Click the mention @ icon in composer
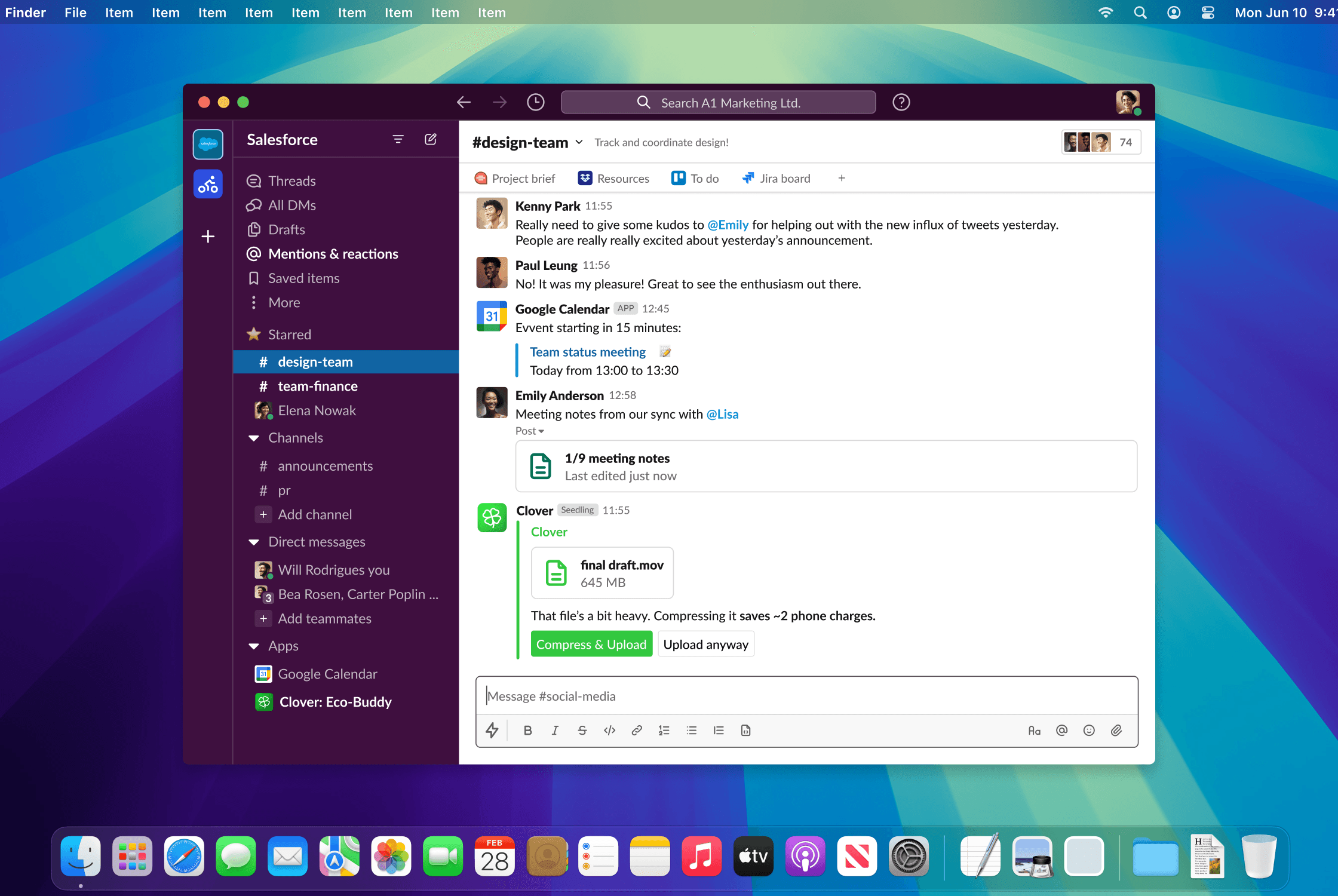Screen dimensions: 1338x896 tap(1061, 730)
